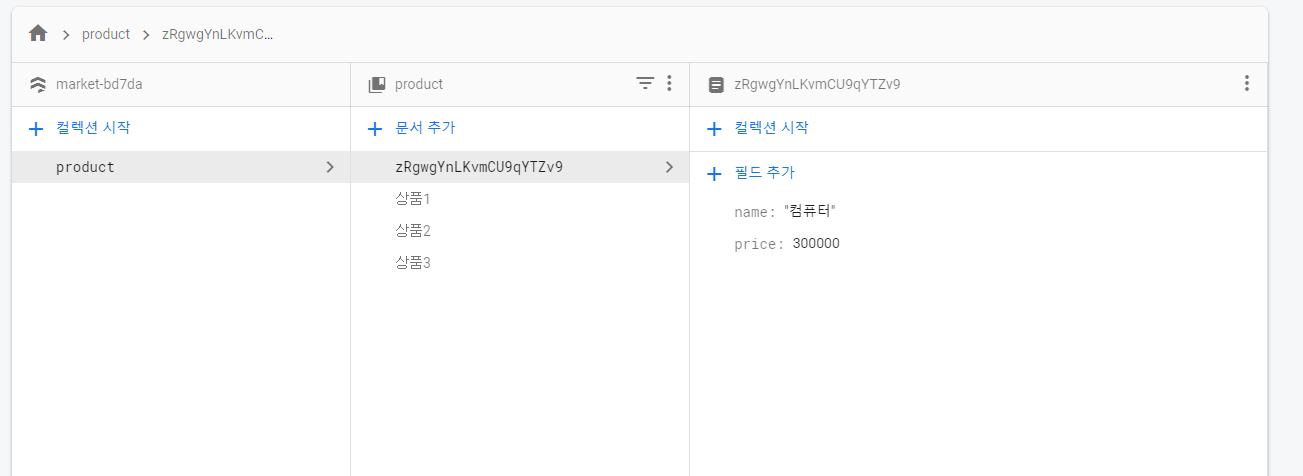The width and height of the screenshot is (1303, 476).
Task: Expand the zRgwgYnLKvmCU9qYTZv9 row chevron
Action: point(669,167)
